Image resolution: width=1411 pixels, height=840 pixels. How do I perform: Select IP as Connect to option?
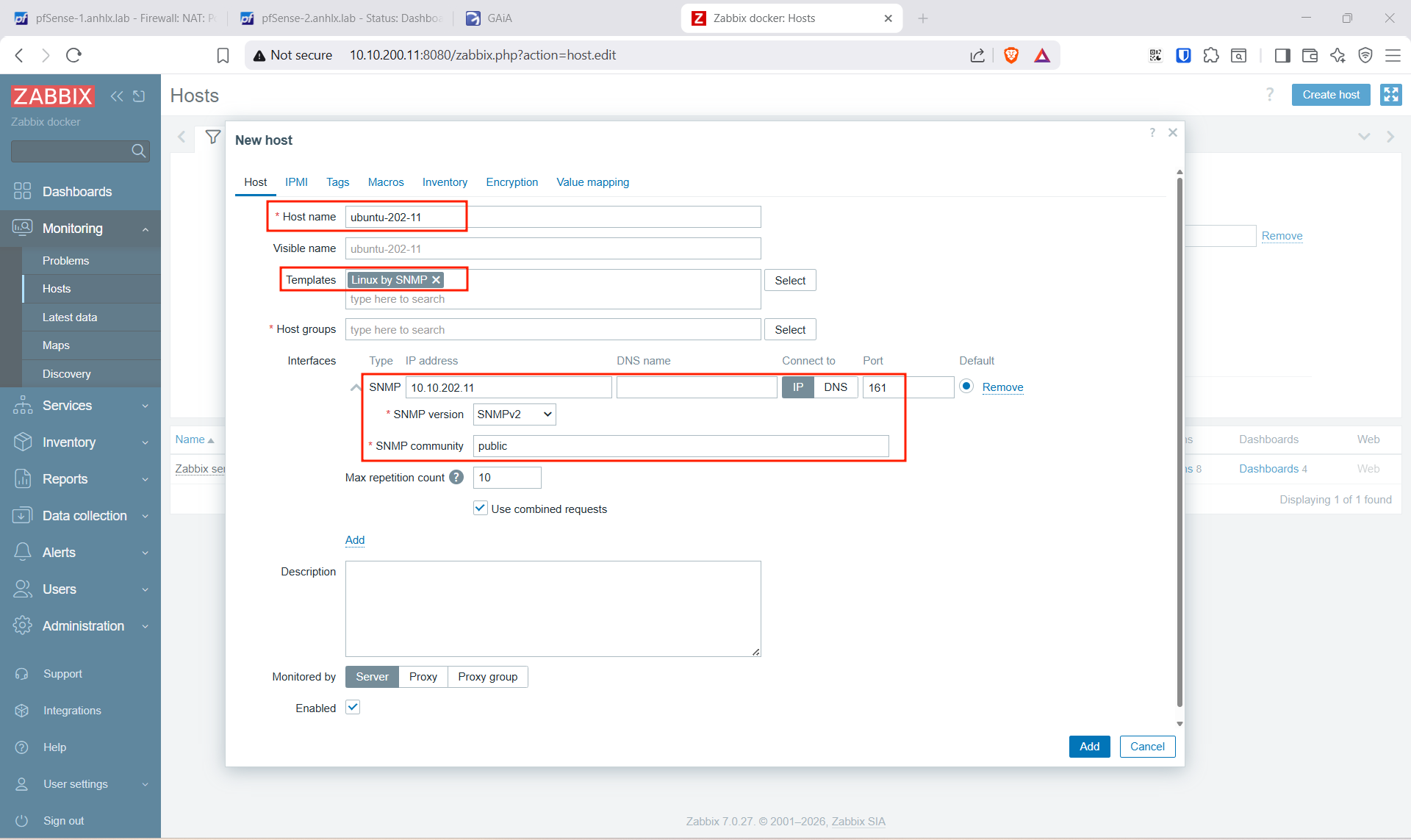(x=798, y=387)
